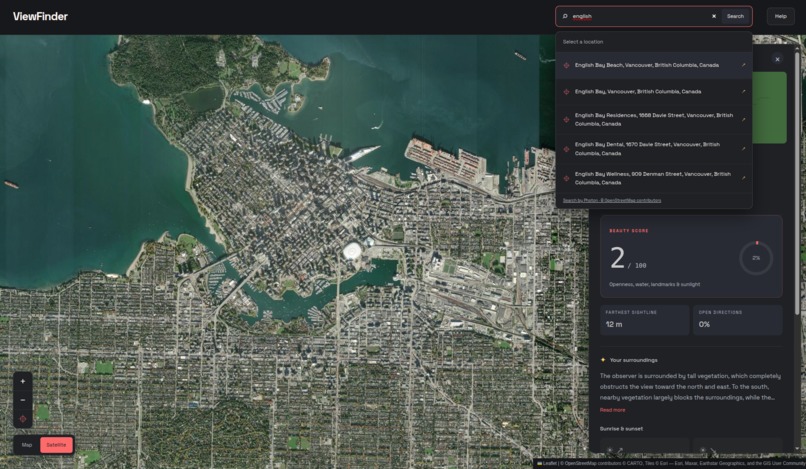Click the 'Your surroundings' heading
Screen dimensions: 806x469
pyautogui.click(x=633, y=360)
